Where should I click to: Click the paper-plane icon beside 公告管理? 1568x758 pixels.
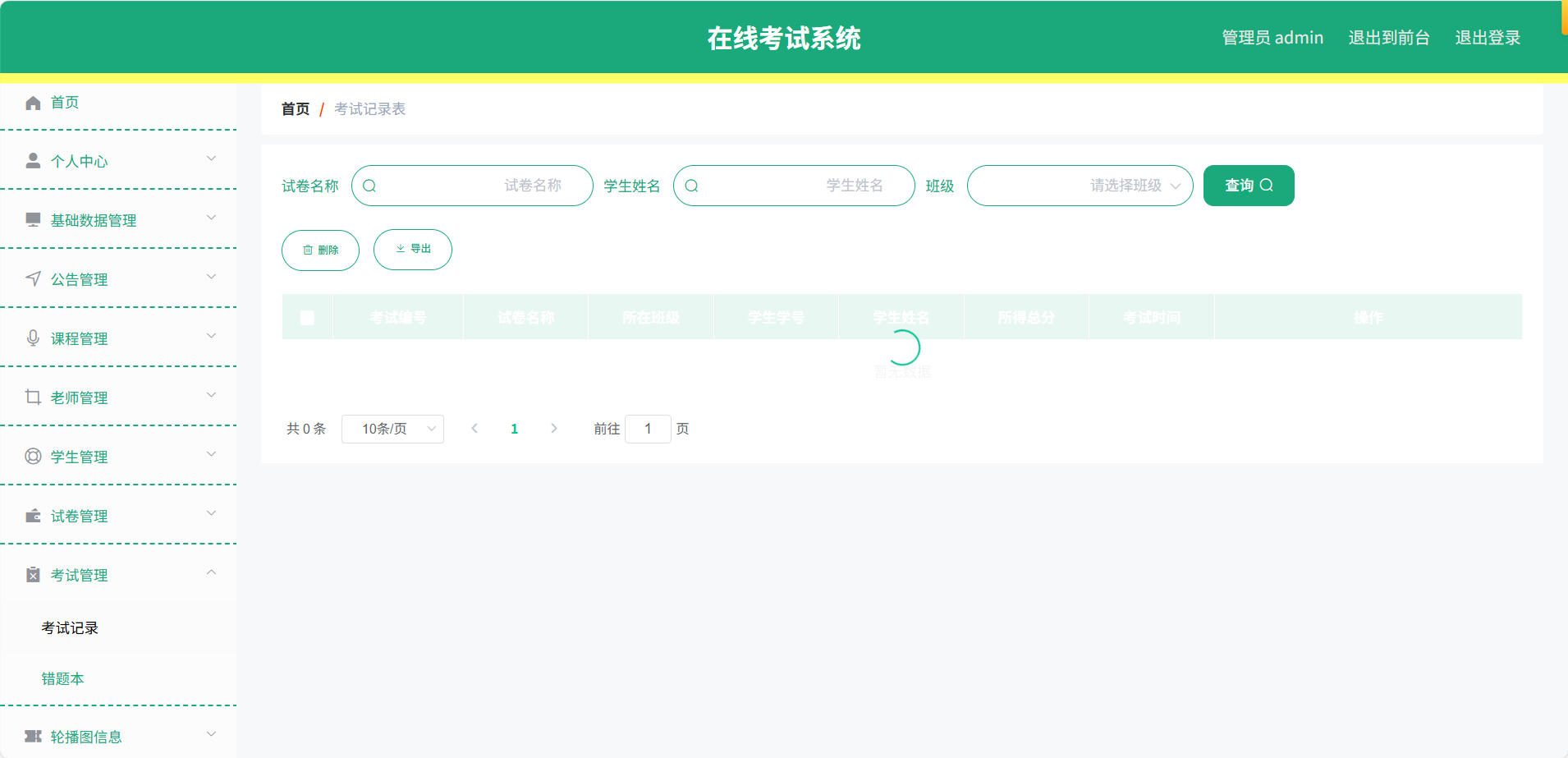click(x=33, y=278)
